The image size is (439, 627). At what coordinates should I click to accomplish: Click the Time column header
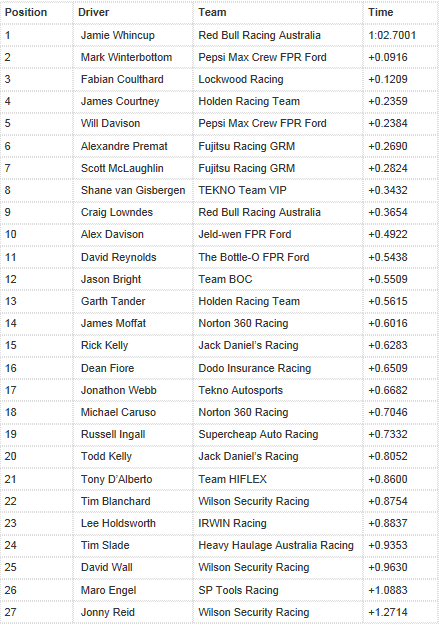381,12
